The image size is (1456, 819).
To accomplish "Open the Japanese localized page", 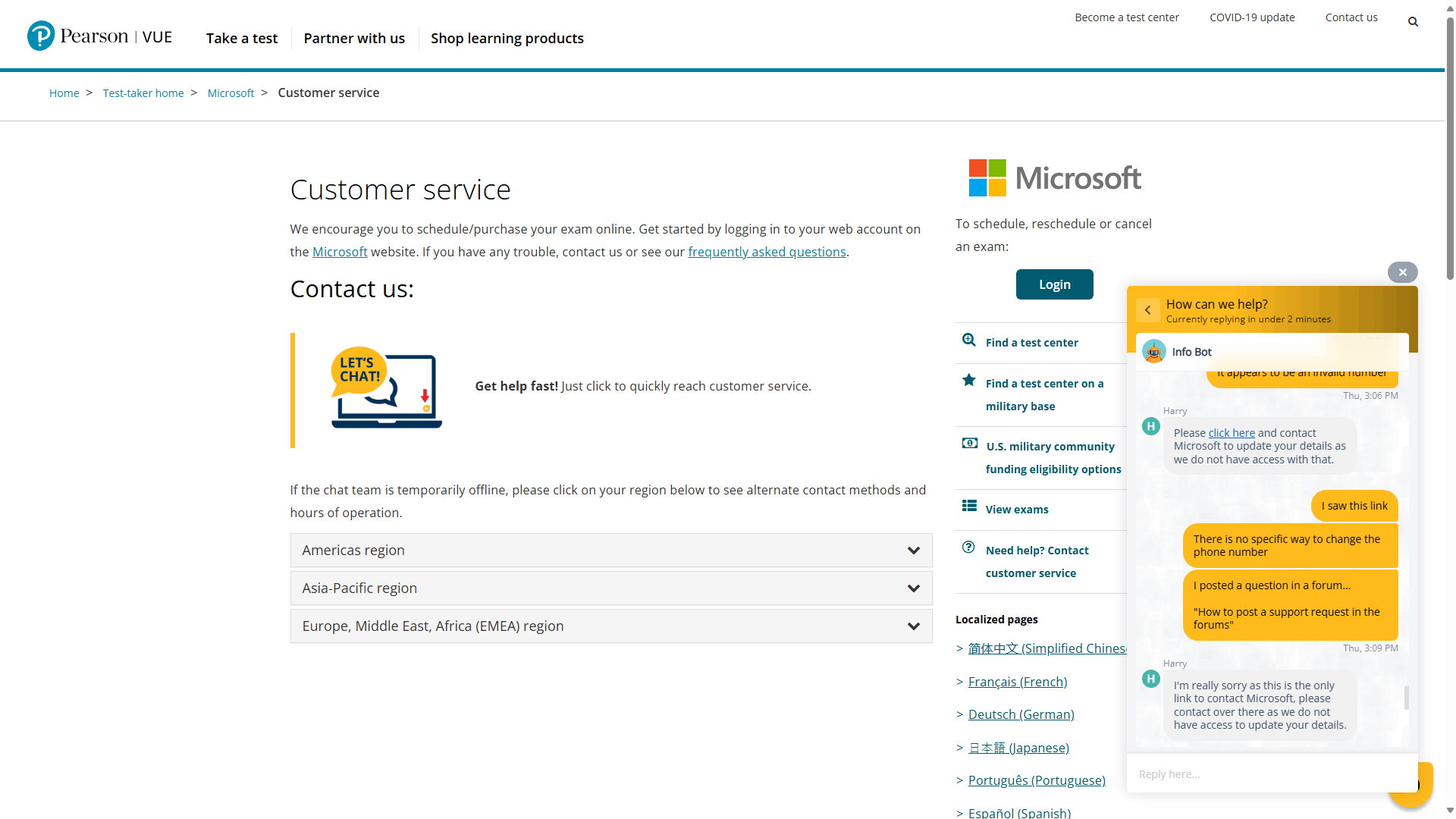I will (1018, 748).
